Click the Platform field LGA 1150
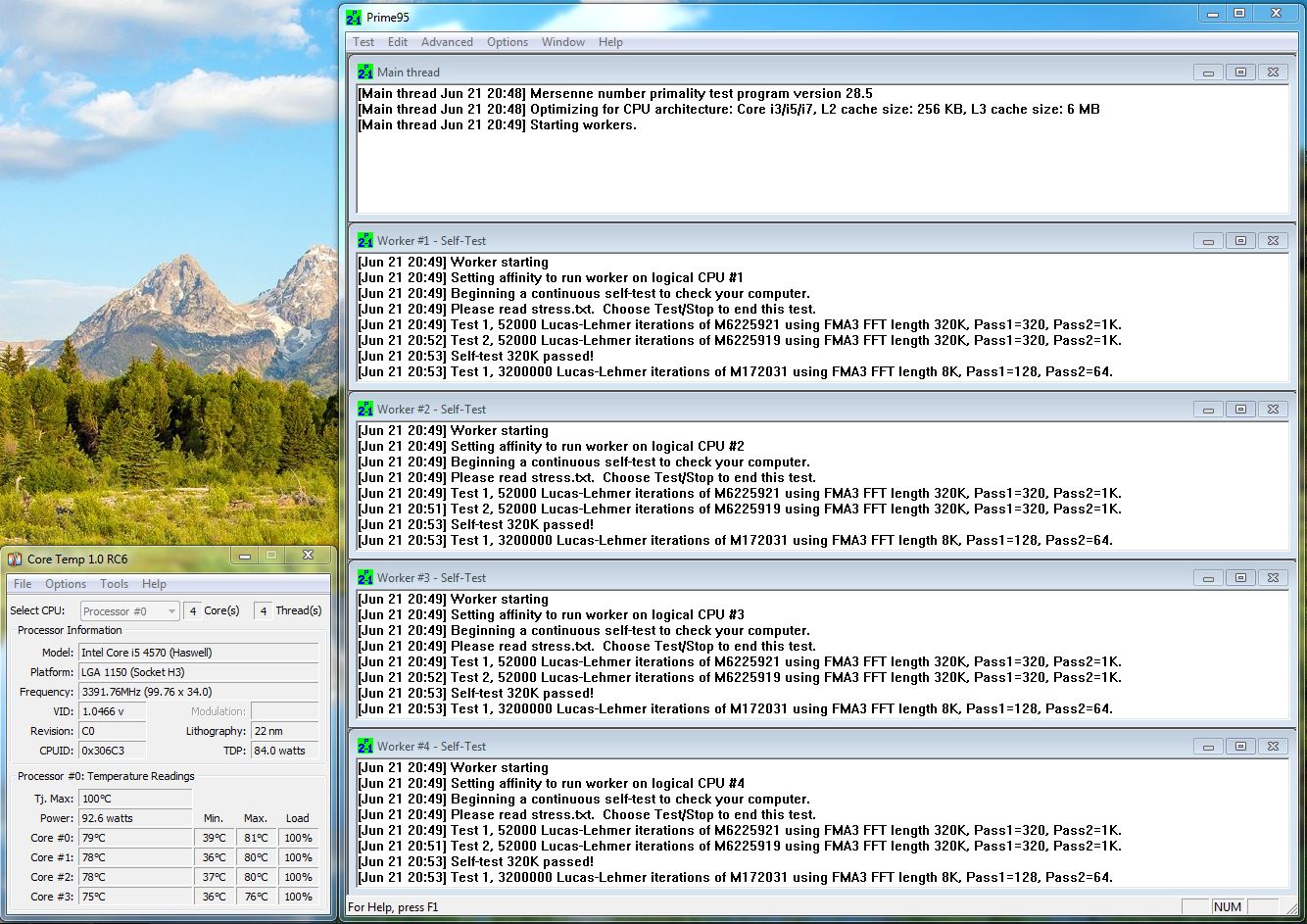 coord(199,672)
